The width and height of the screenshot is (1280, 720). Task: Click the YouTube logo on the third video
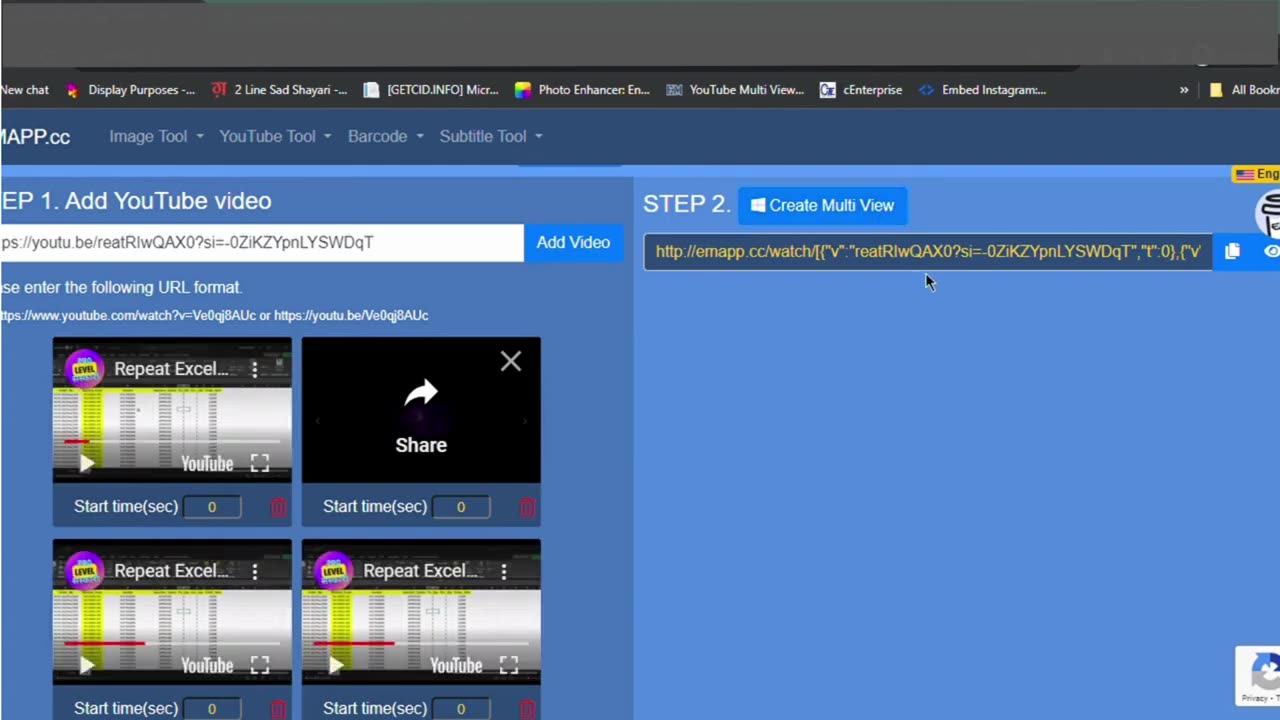207,666
